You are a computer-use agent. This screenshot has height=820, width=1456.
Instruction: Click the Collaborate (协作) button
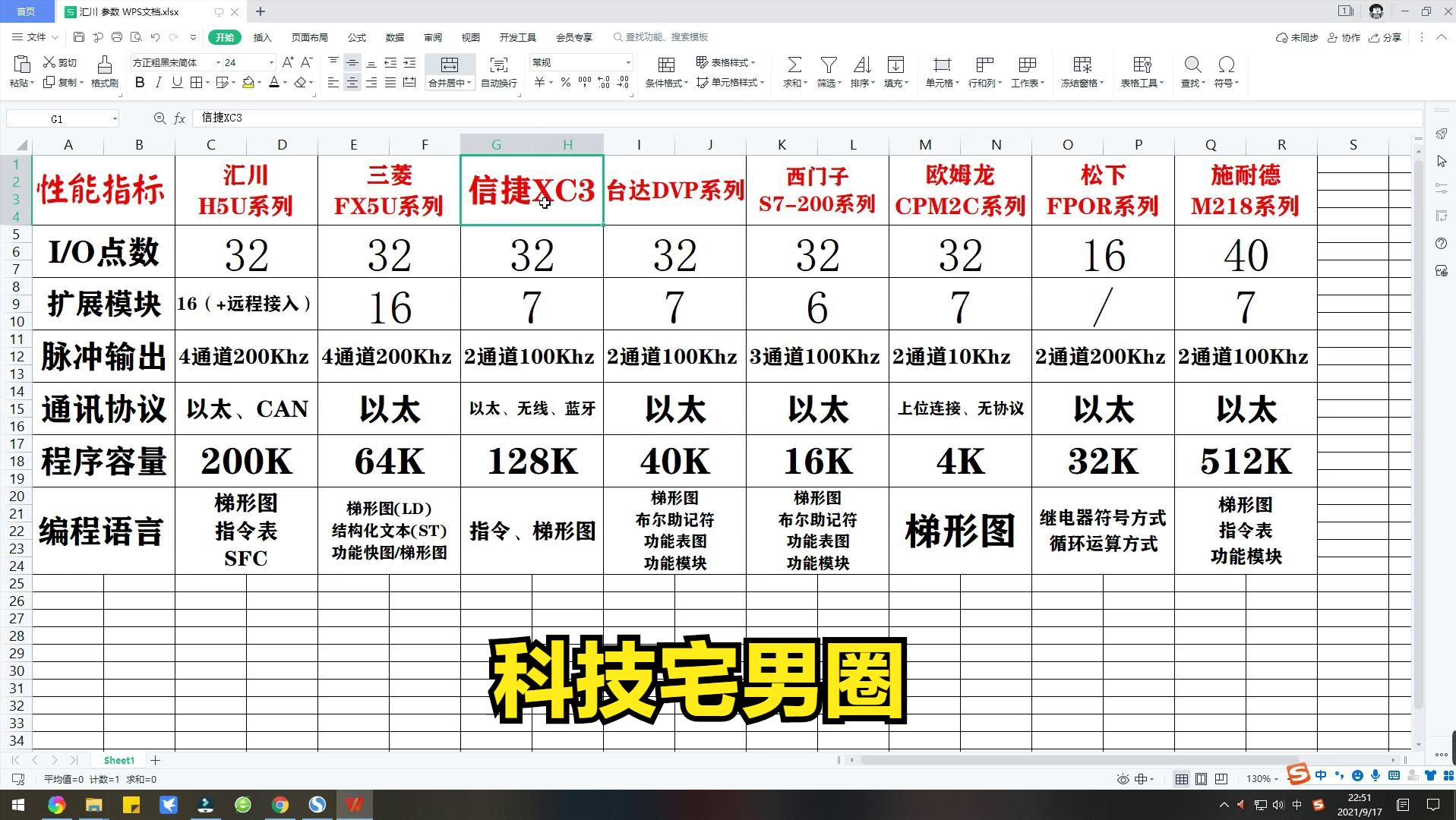point(1344,37)
